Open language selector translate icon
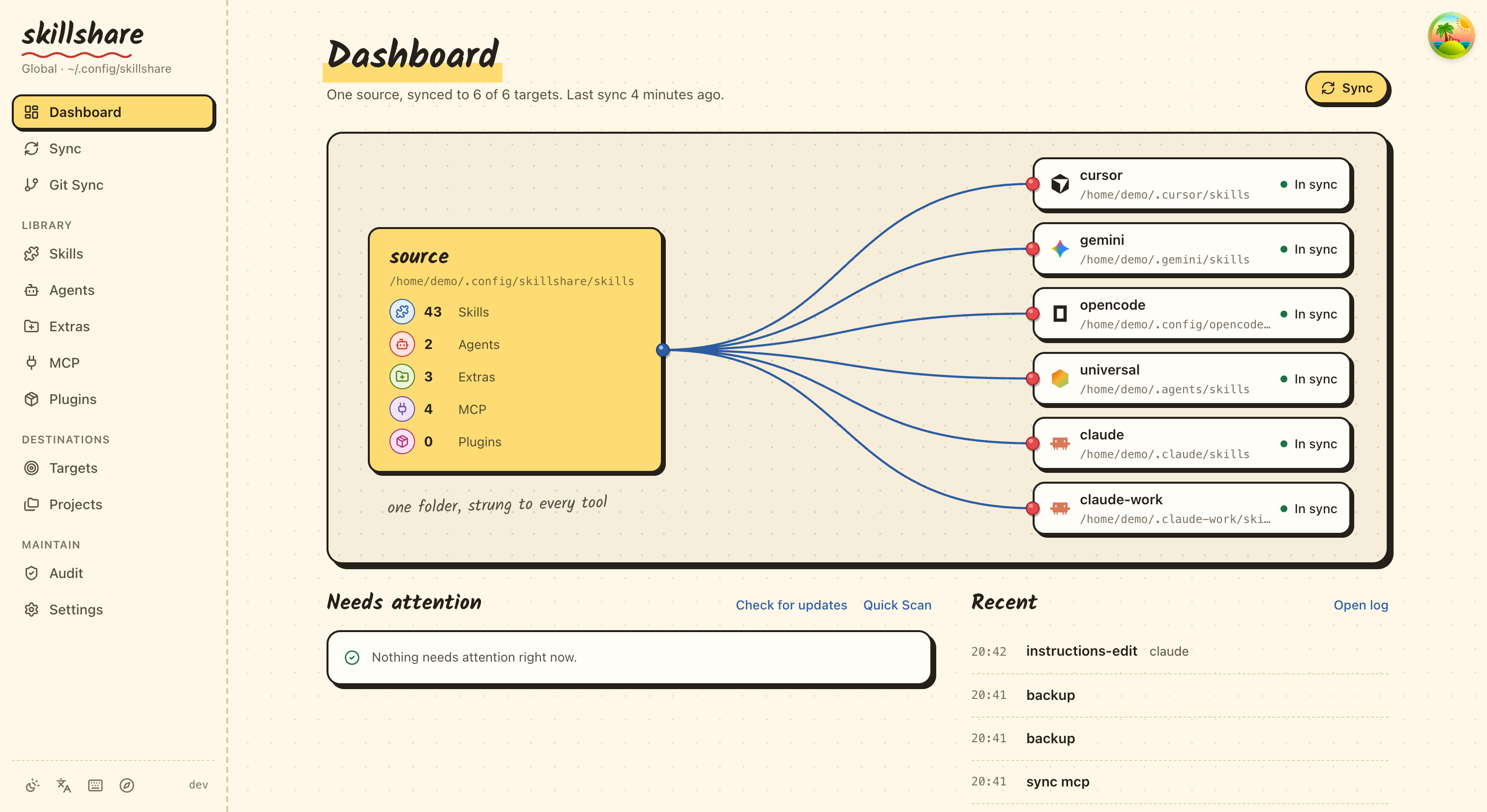This screenshot has width=1487, height=812. (x=63, y=785)
